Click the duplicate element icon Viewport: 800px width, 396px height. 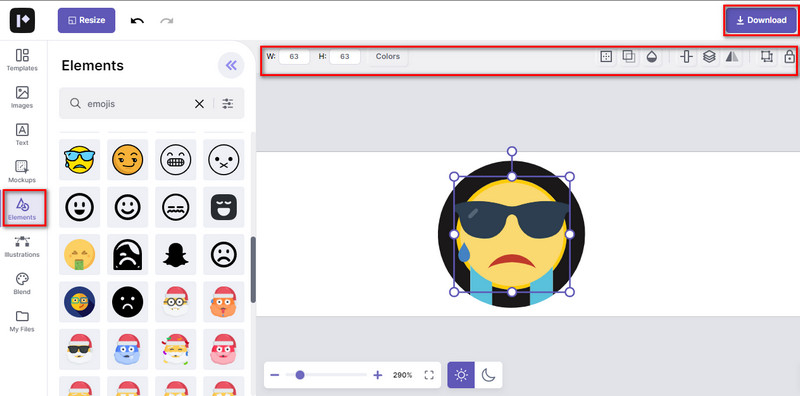629,57
